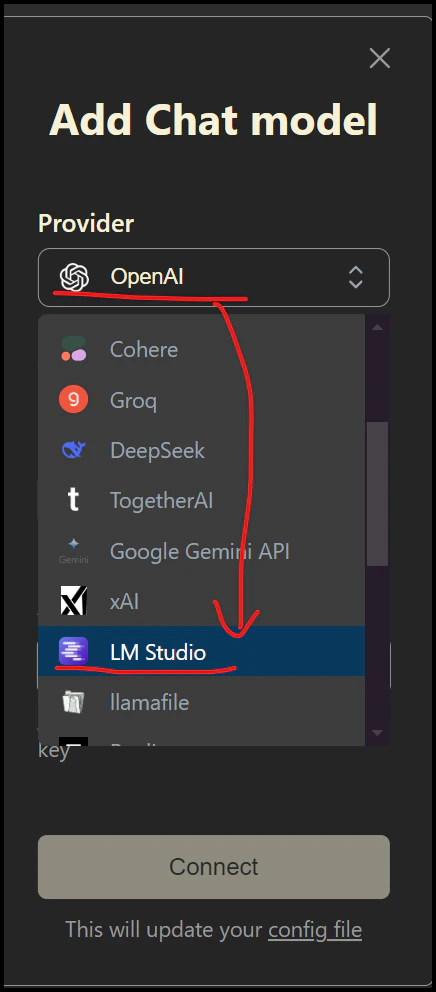Viewport: 436px width, 992px height.
Task: Click the Cohere logo icon
Action: pyautogui.click(x=73, y=349)
